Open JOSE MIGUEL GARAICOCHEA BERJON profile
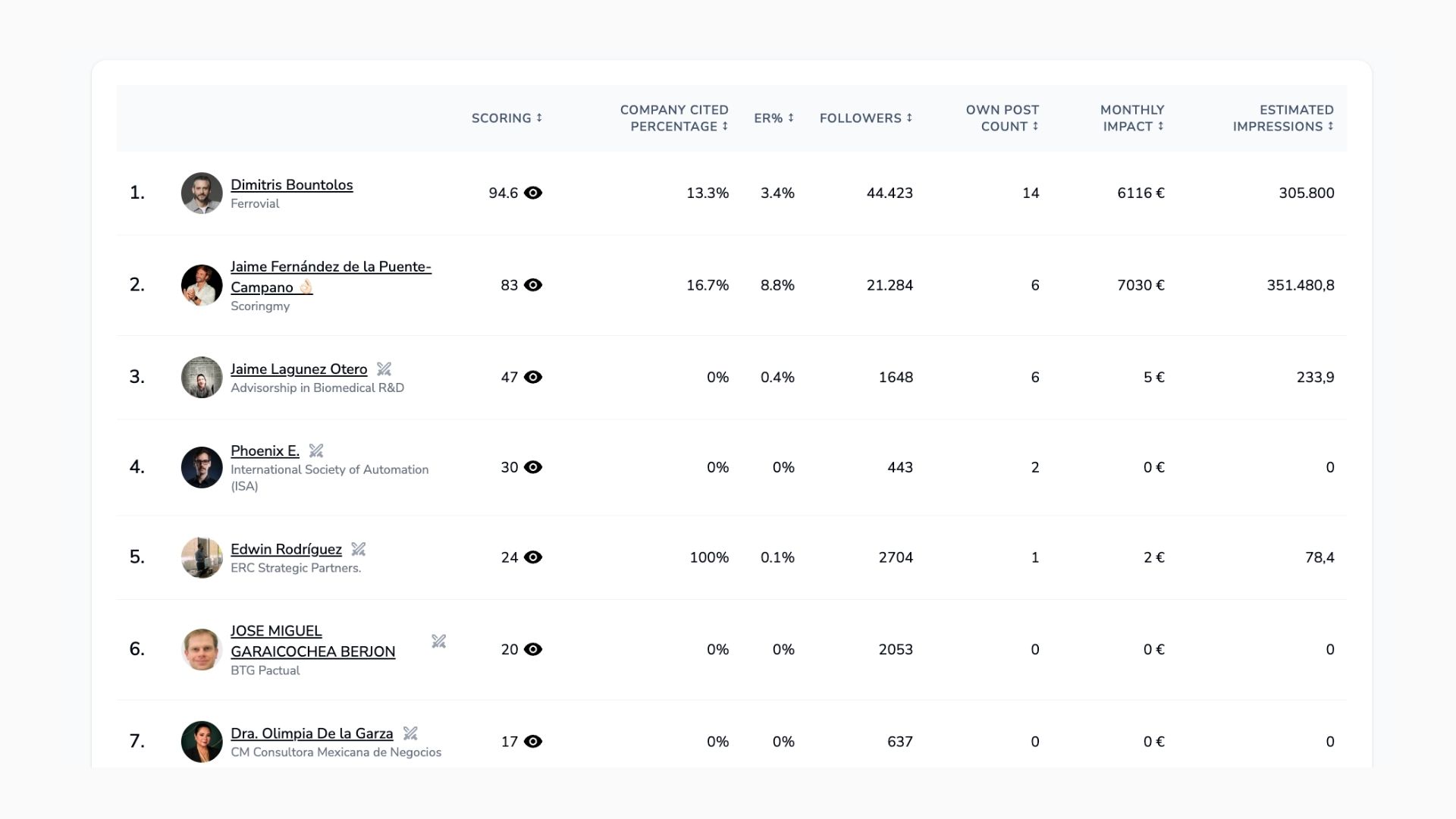Screen dimensions: 1456x819 (x=312, y=642)
